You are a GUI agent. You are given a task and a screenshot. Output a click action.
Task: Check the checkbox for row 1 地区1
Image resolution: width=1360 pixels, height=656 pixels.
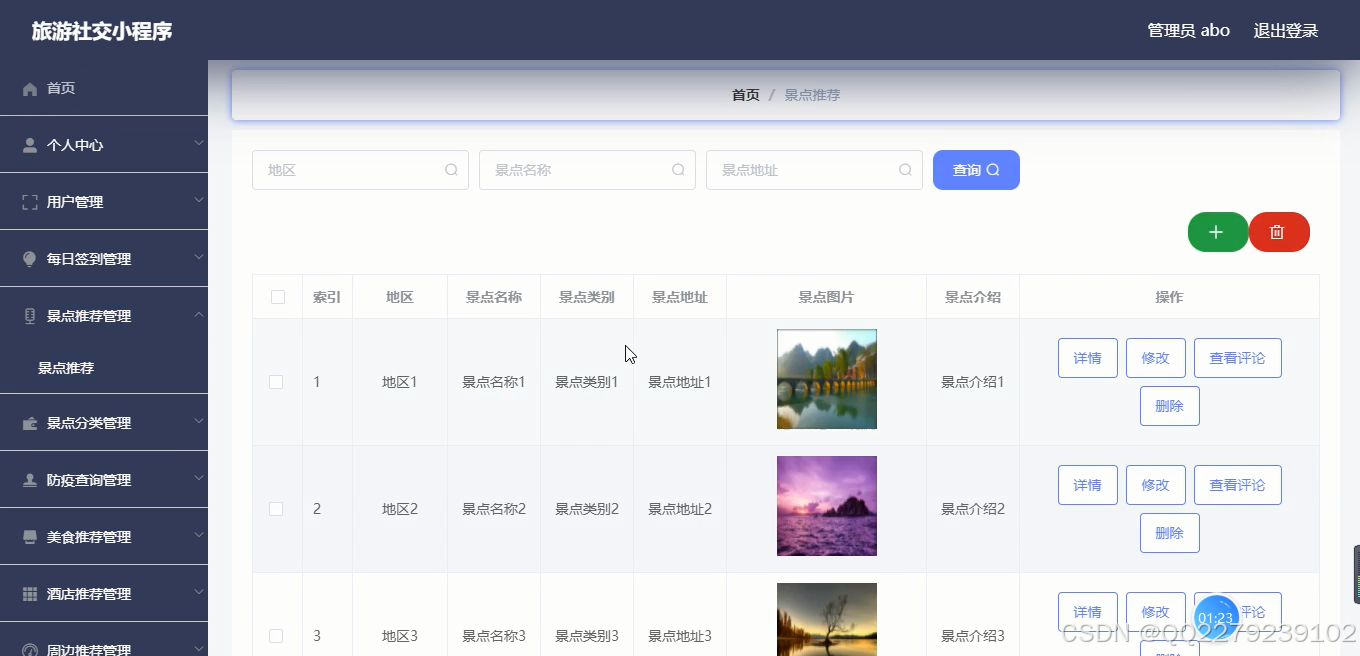277,382
